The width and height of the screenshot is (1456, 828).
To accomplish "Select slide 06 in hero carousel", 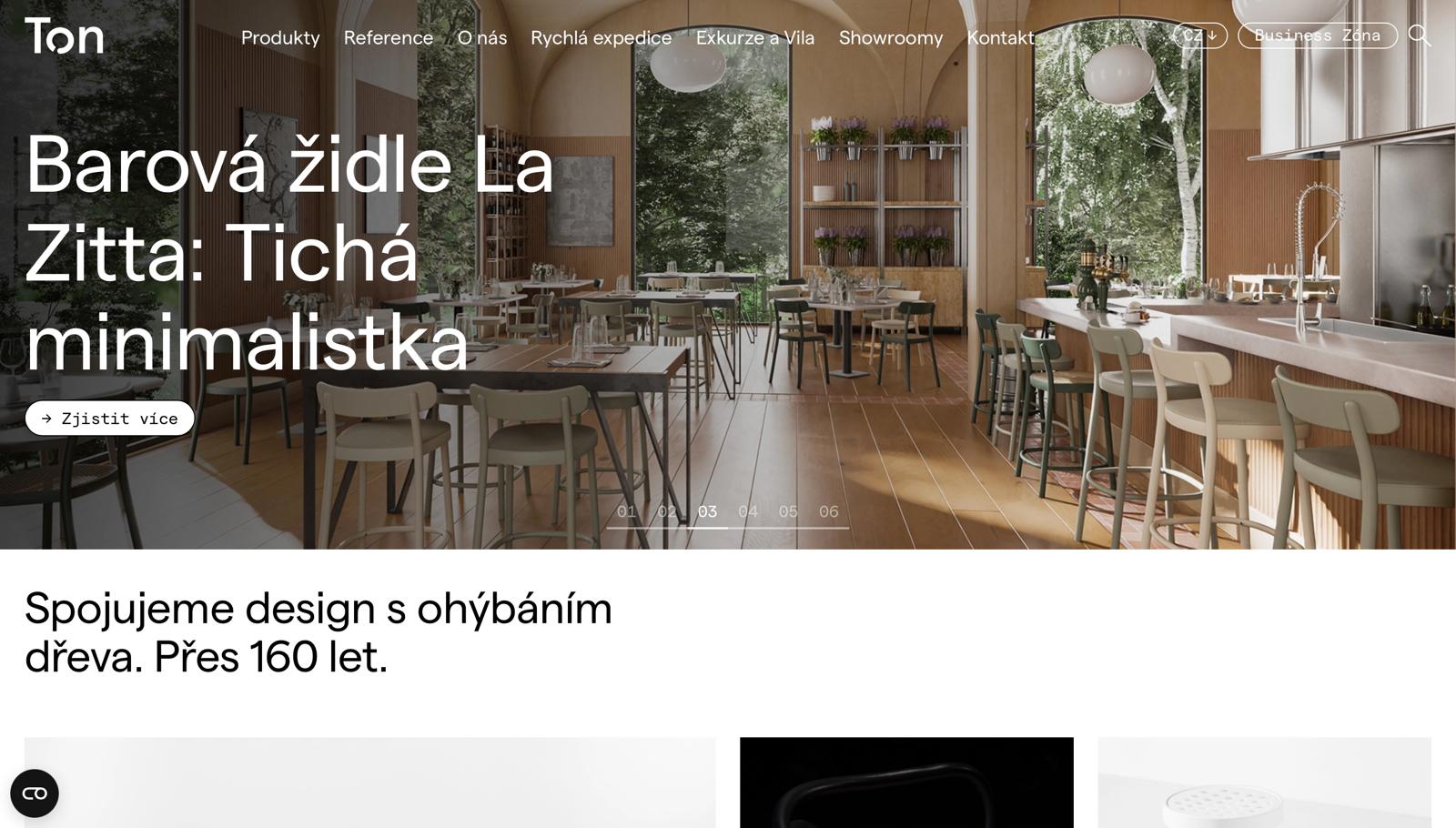I will pos(829,512).
